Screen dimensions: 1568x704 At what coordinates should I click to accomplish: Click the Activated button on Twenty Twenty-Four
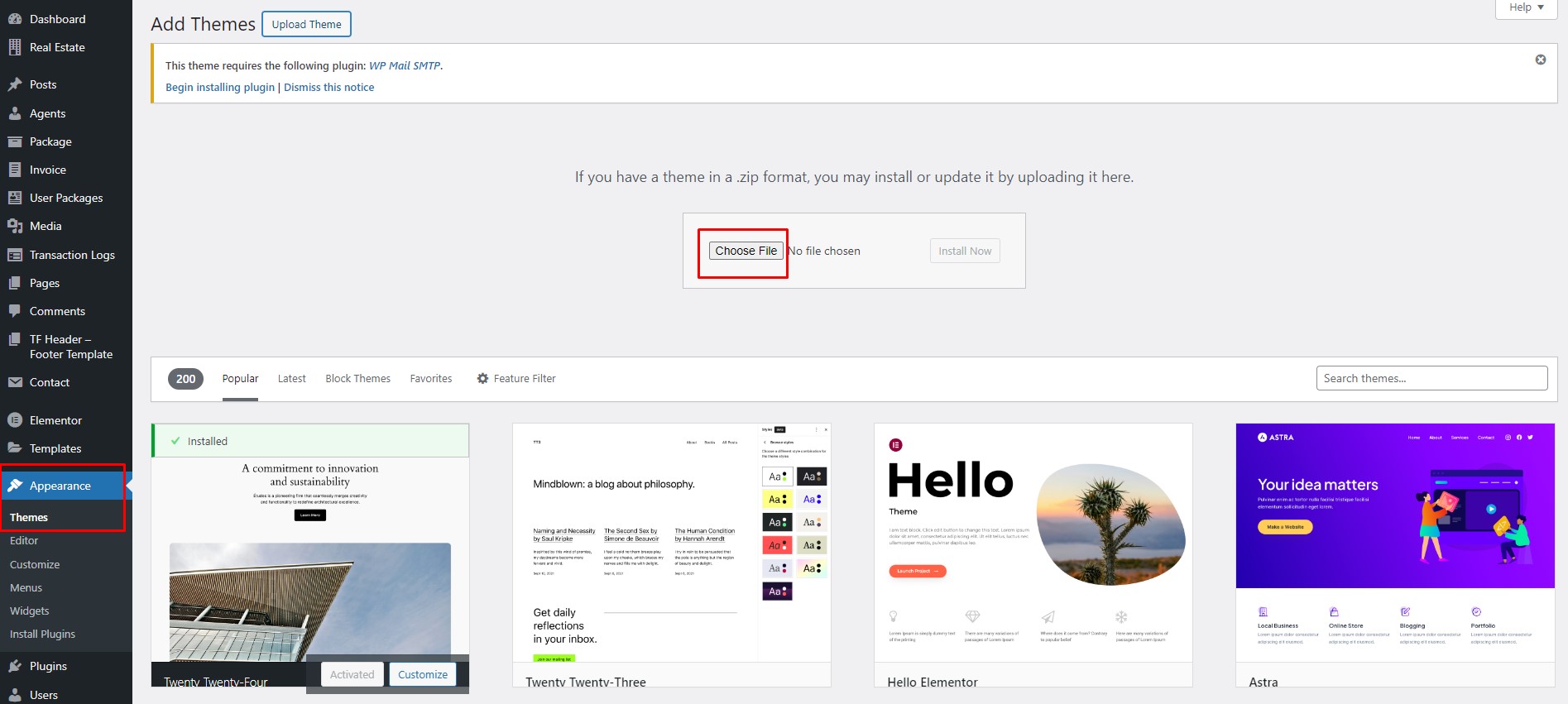tap(352, 674)
